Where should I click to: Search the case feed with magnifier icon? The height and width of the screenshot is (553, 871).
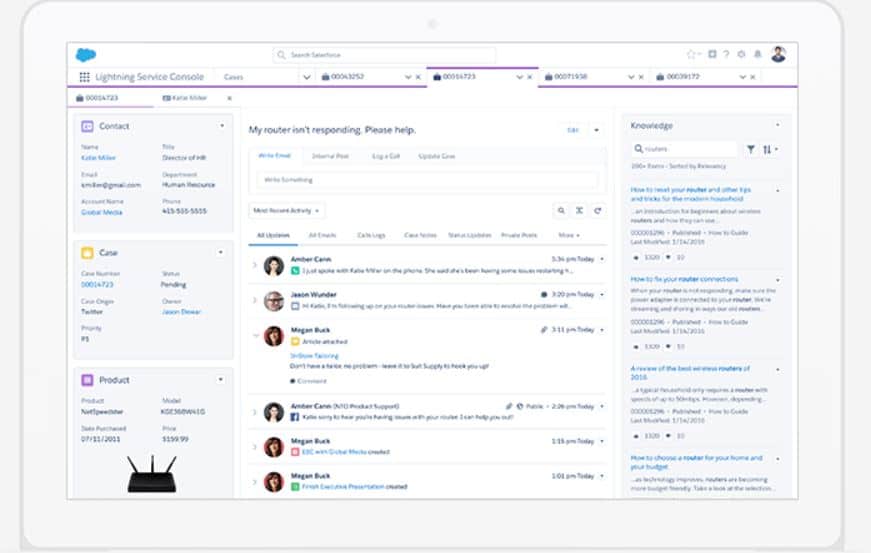(x=561, y=210)
